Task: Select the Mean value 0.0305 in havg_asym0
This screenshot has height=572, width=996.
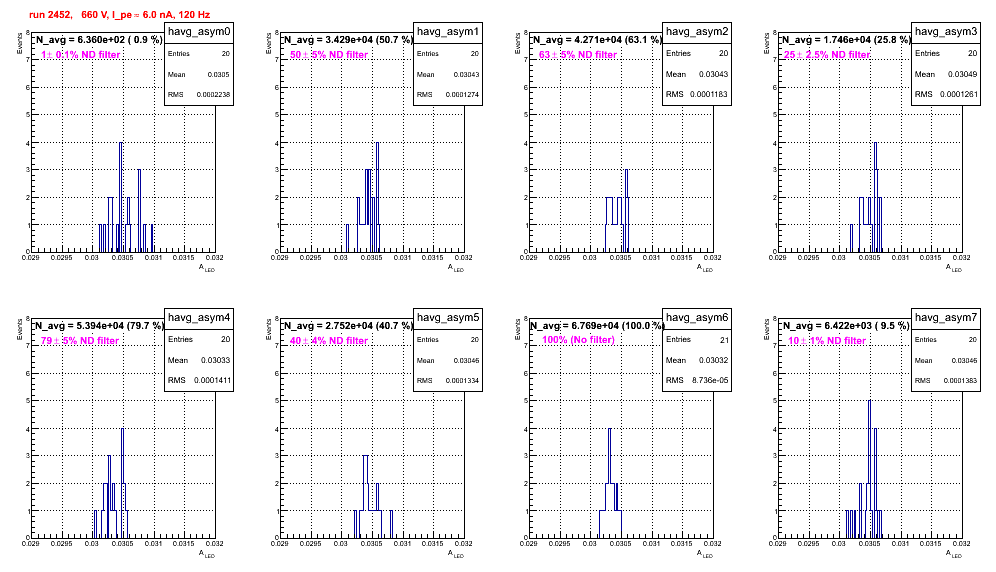Action: coord(219,74)
